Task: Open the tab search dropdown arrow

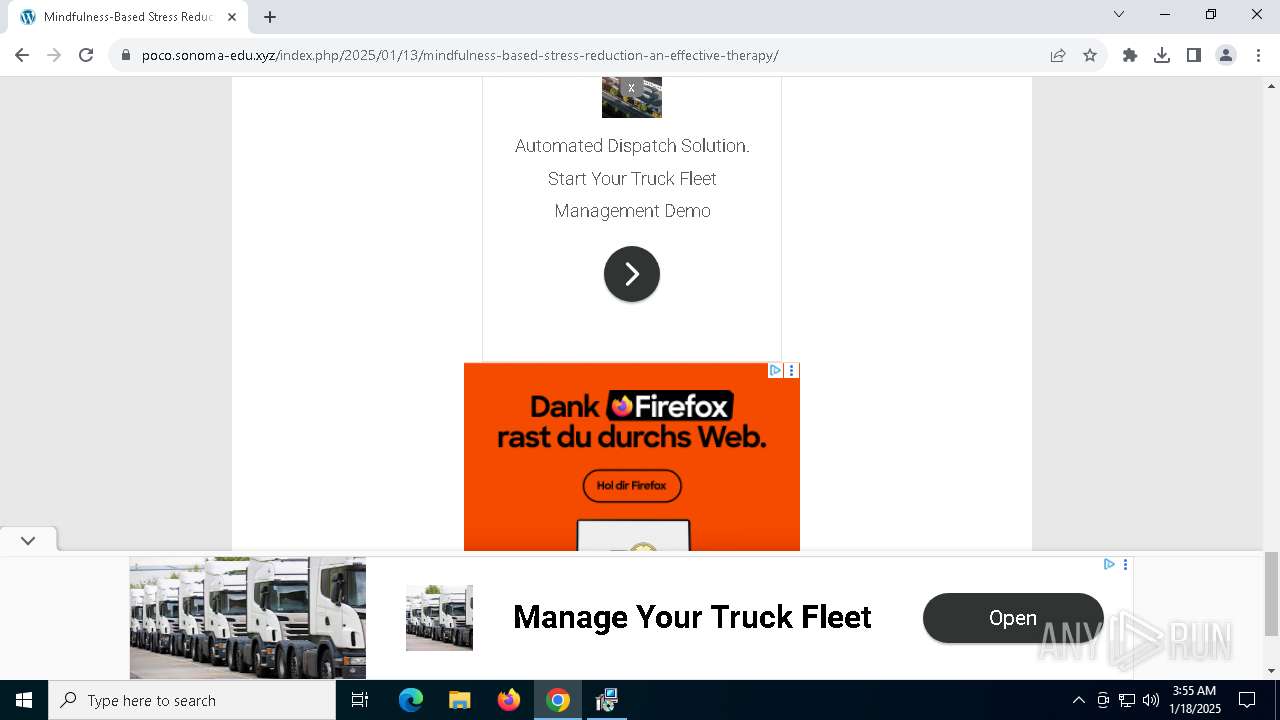Action: pos(1119,14)
